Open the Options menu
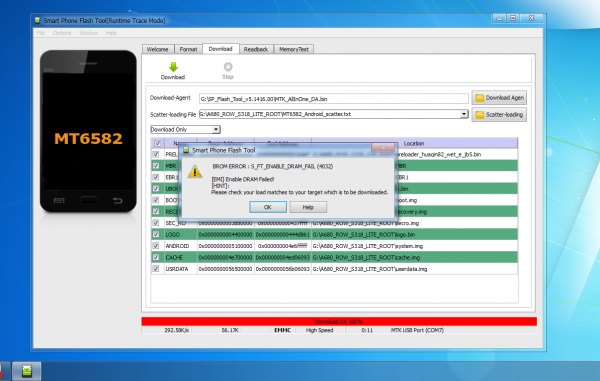 (62, 33)
